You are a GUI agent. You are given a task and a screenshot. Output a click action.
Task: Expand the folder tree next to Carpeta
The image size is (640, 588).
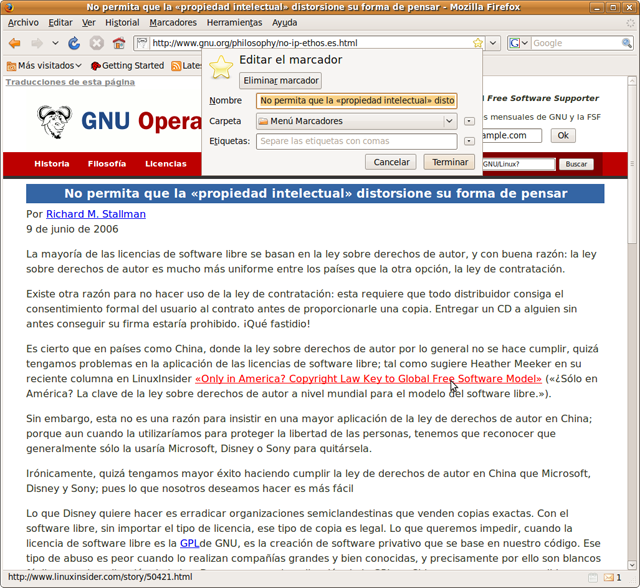470,121
